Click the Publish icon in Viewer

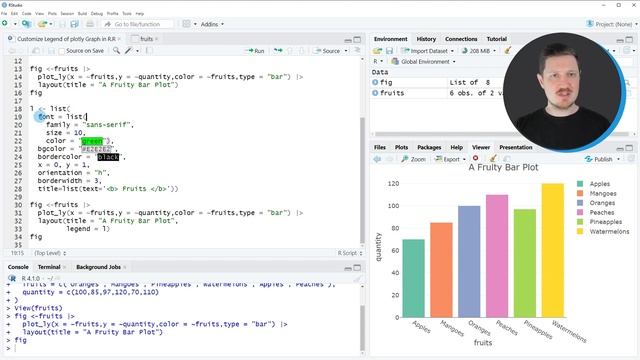tap(588, 159)
